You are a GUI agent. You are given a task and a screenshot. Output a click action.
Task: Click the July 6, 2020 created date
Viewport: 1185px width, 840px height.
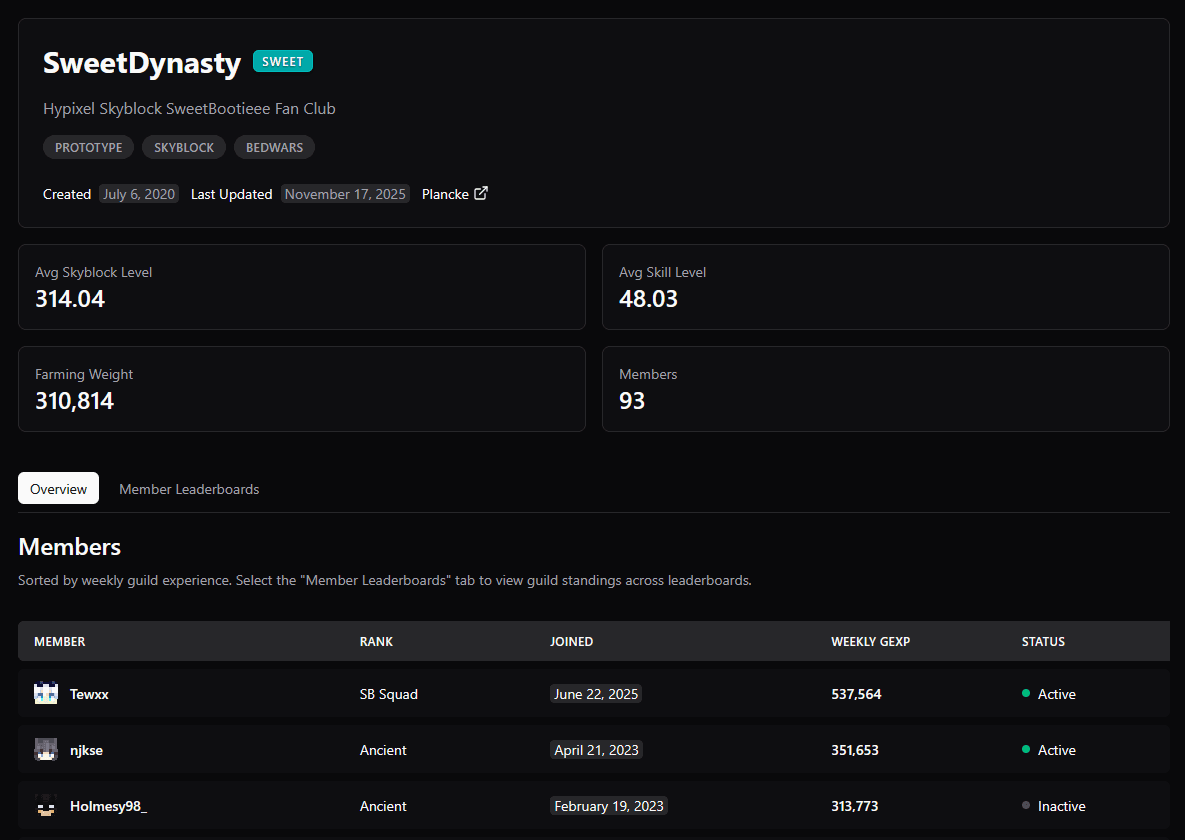click(x=139, y=194)
